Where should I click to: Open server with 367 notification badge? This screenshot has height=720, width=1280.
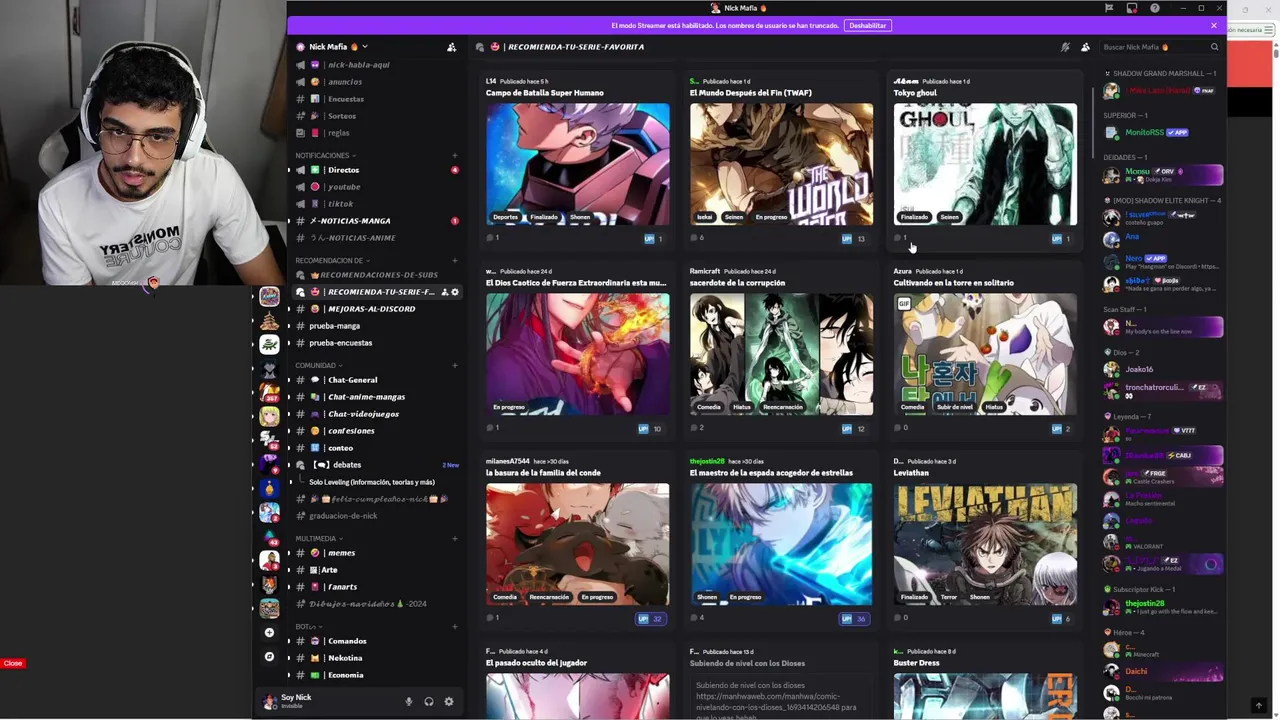(269, 393)
